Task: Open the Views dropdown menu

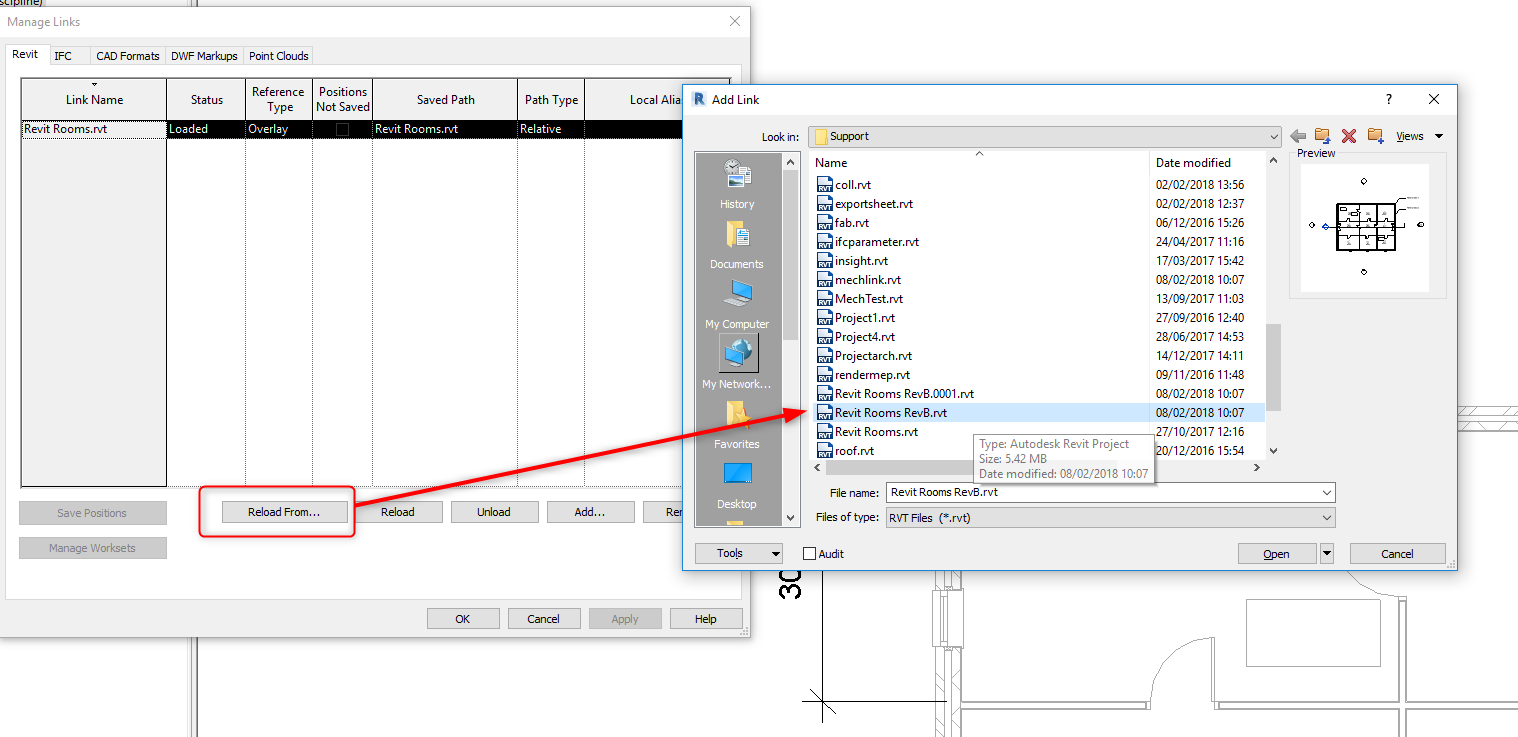Action: pos(1419,136)
